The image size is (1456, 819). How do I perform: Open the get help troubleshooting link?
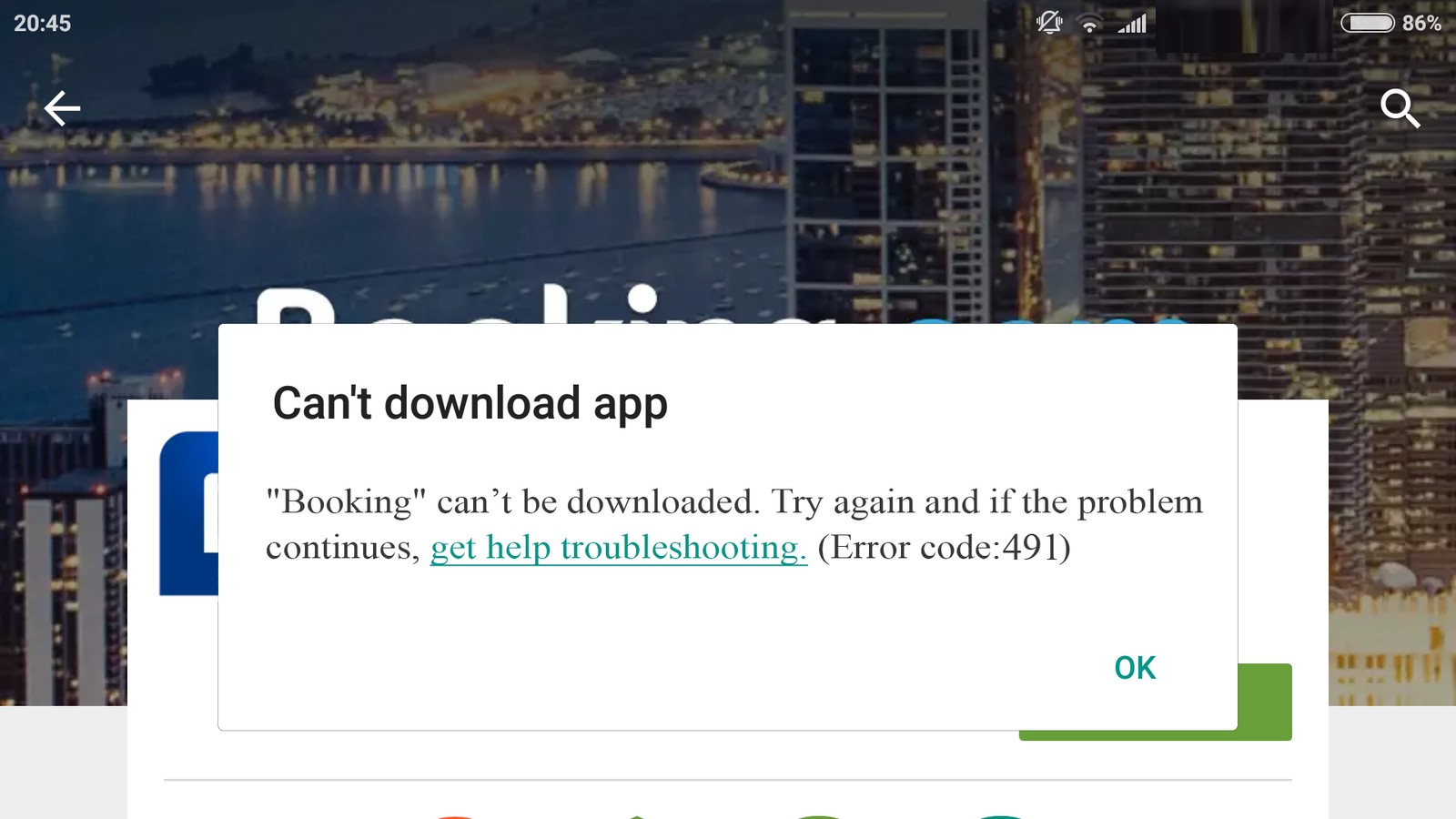coord(618,547)
